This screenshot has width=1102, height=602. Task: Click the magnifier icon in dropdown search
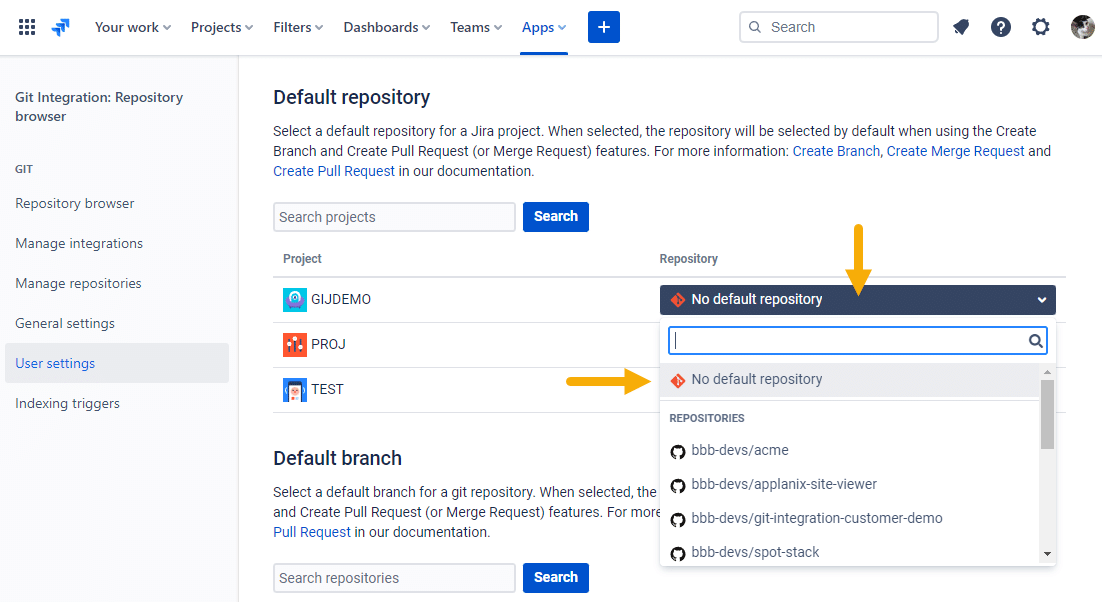1035,341
